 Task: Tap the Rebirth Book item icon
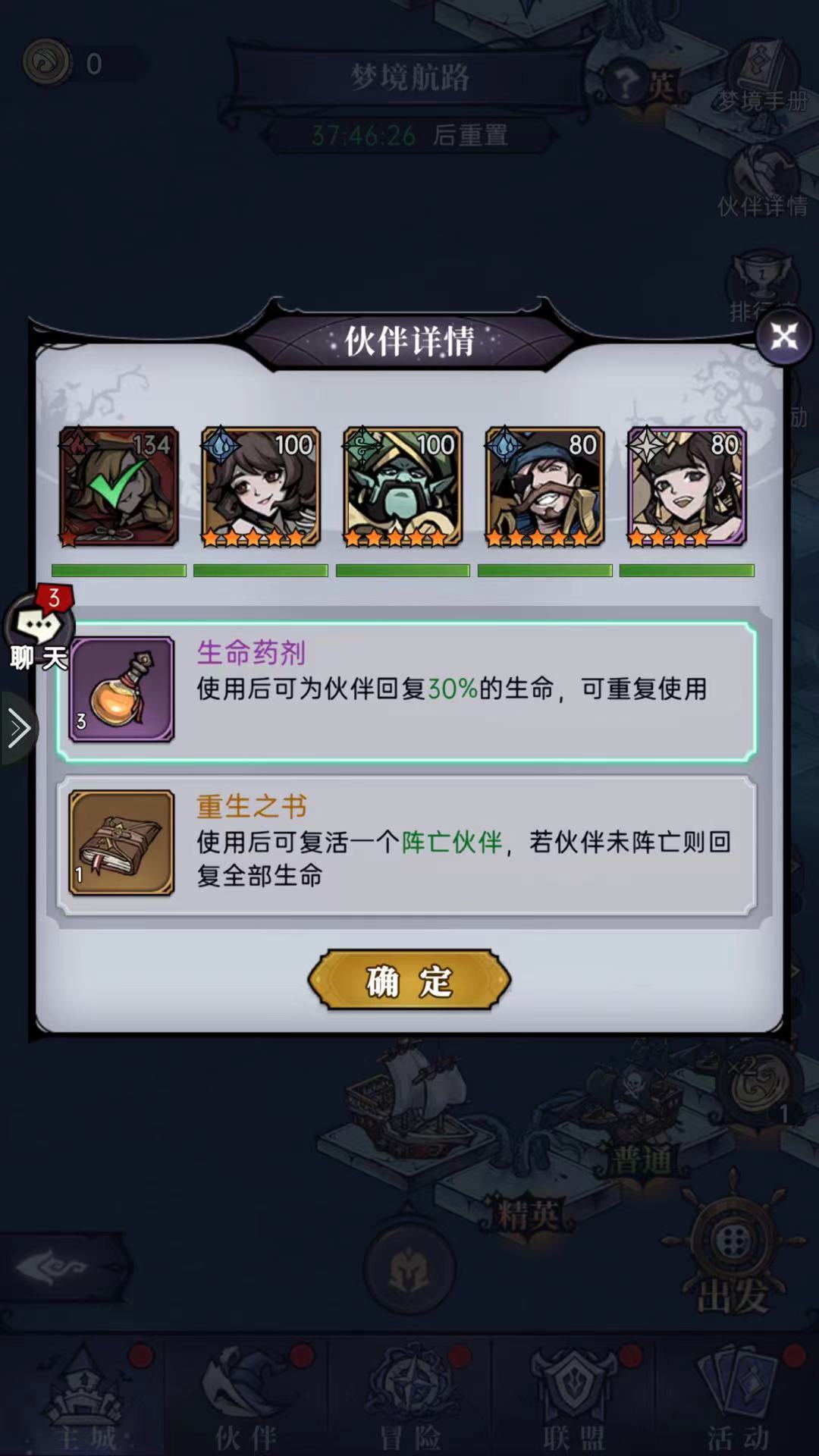[x=121, y=843]
